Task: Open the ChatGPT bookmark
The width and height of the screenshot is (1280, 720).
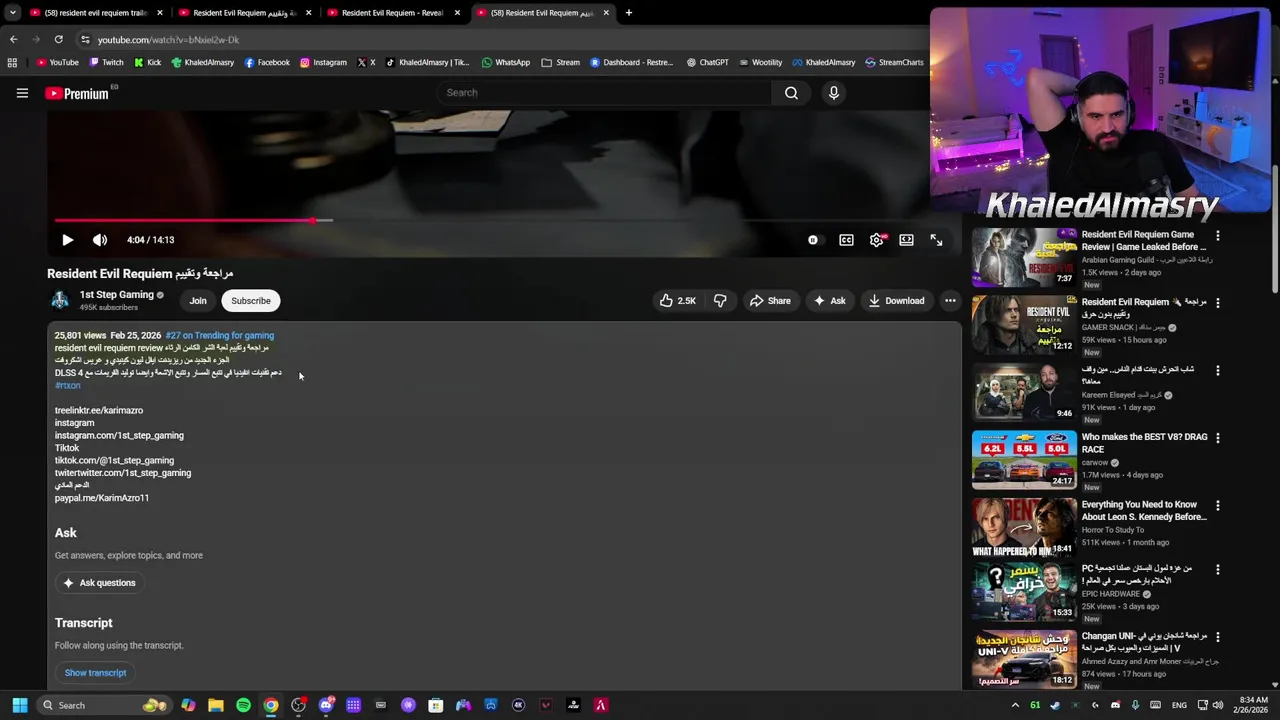Action: coord(707,62)
